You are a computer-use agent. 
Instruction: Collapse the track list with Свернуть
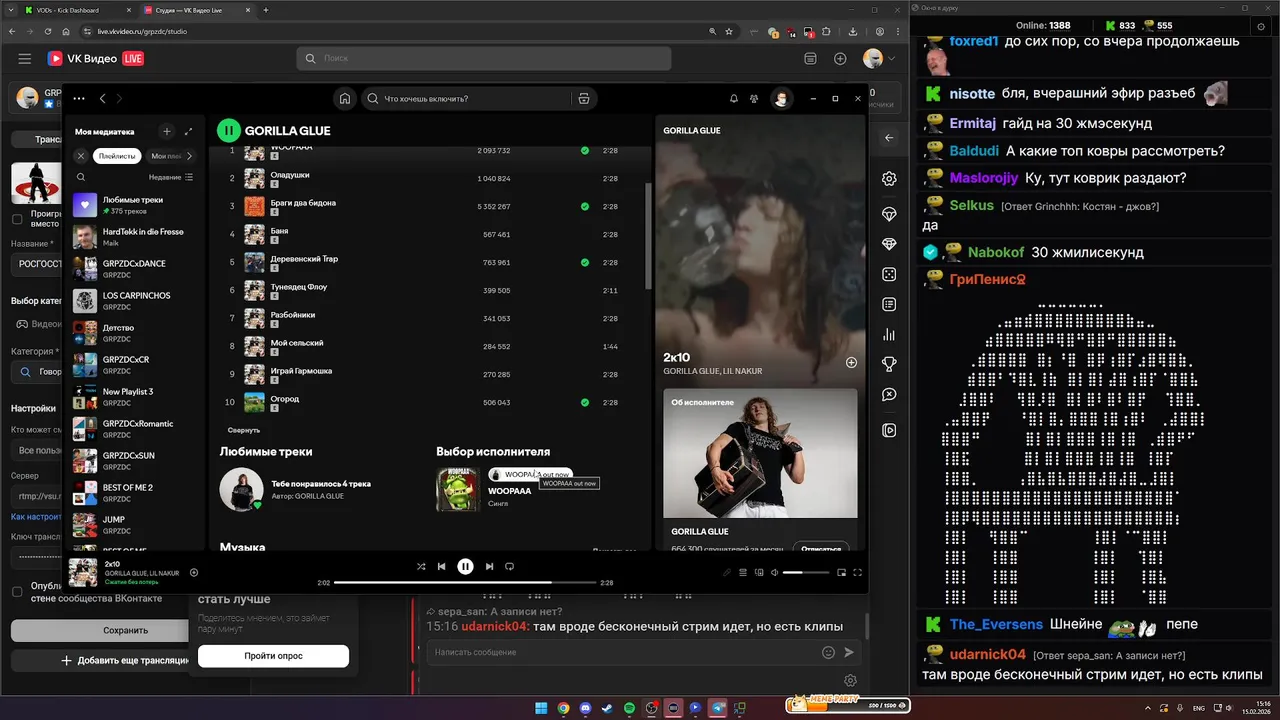[x=244, y=430]
